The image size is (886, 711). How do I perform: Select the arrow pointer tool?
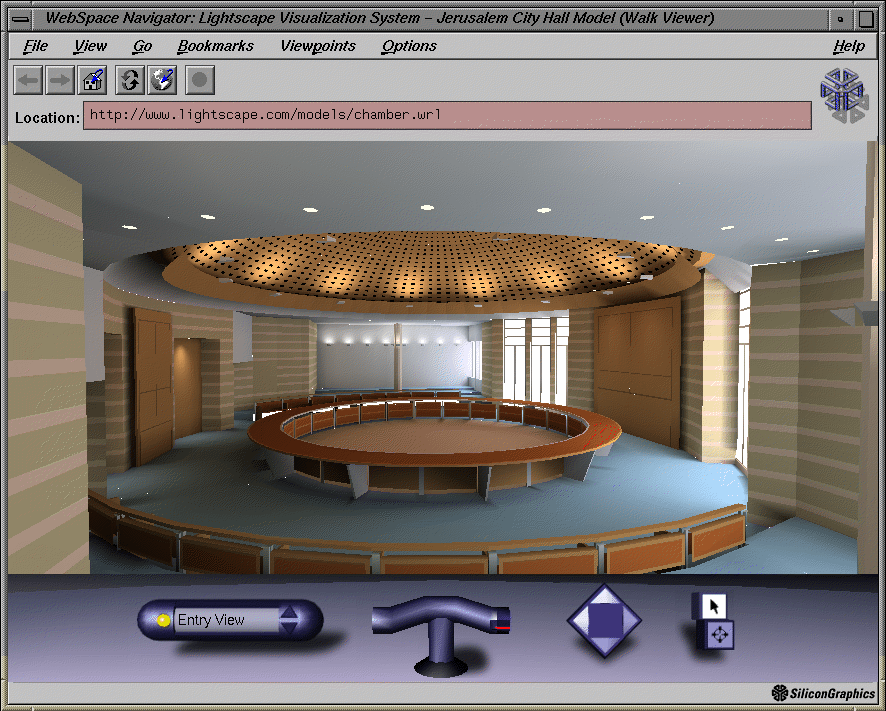coord(714,606)
